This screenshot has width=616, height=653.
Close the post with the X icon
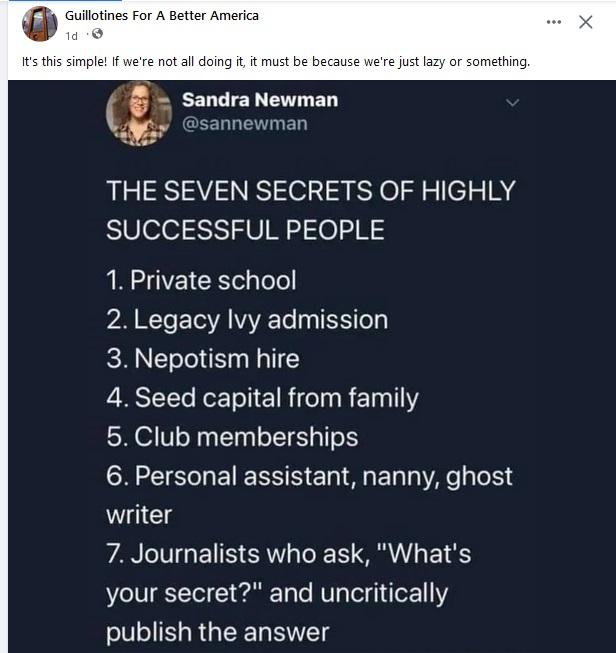pyautogui.click(x=586, y=22)
